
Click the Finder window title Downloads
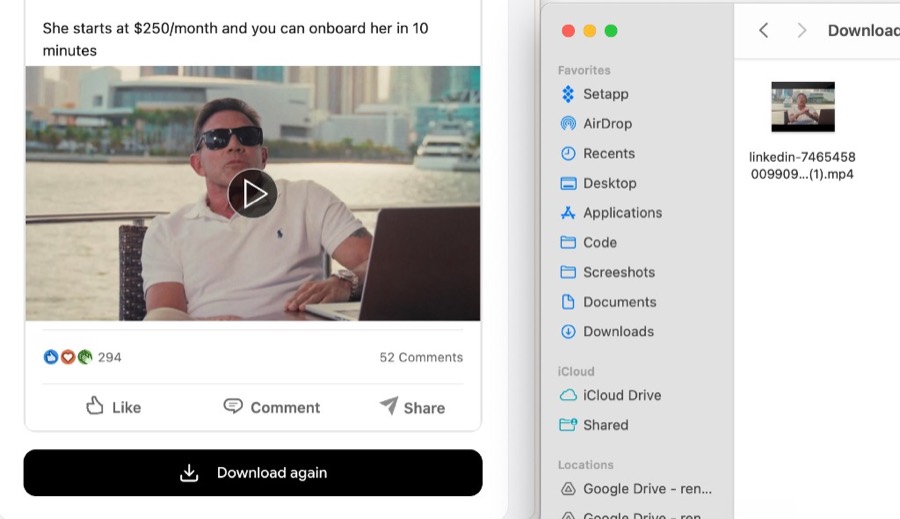pos(863,30)
